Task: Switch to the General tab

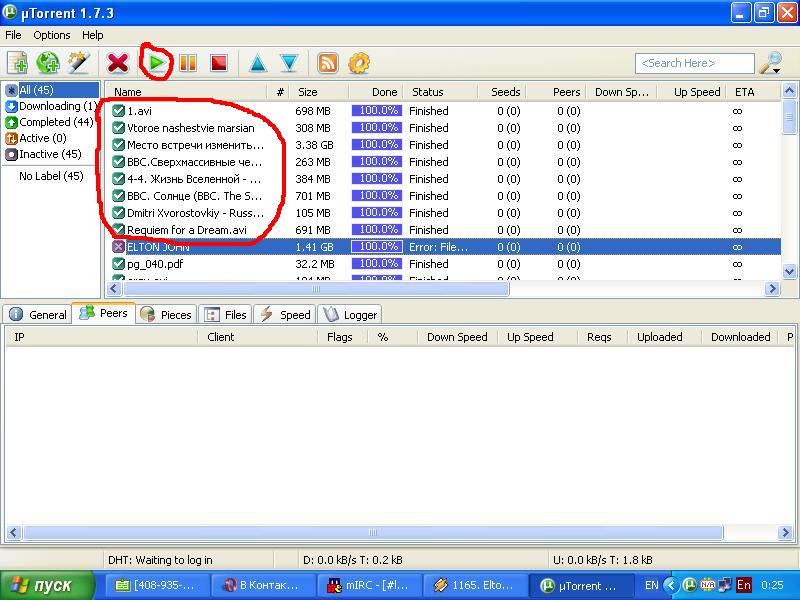Action: [x=37, y=314]
